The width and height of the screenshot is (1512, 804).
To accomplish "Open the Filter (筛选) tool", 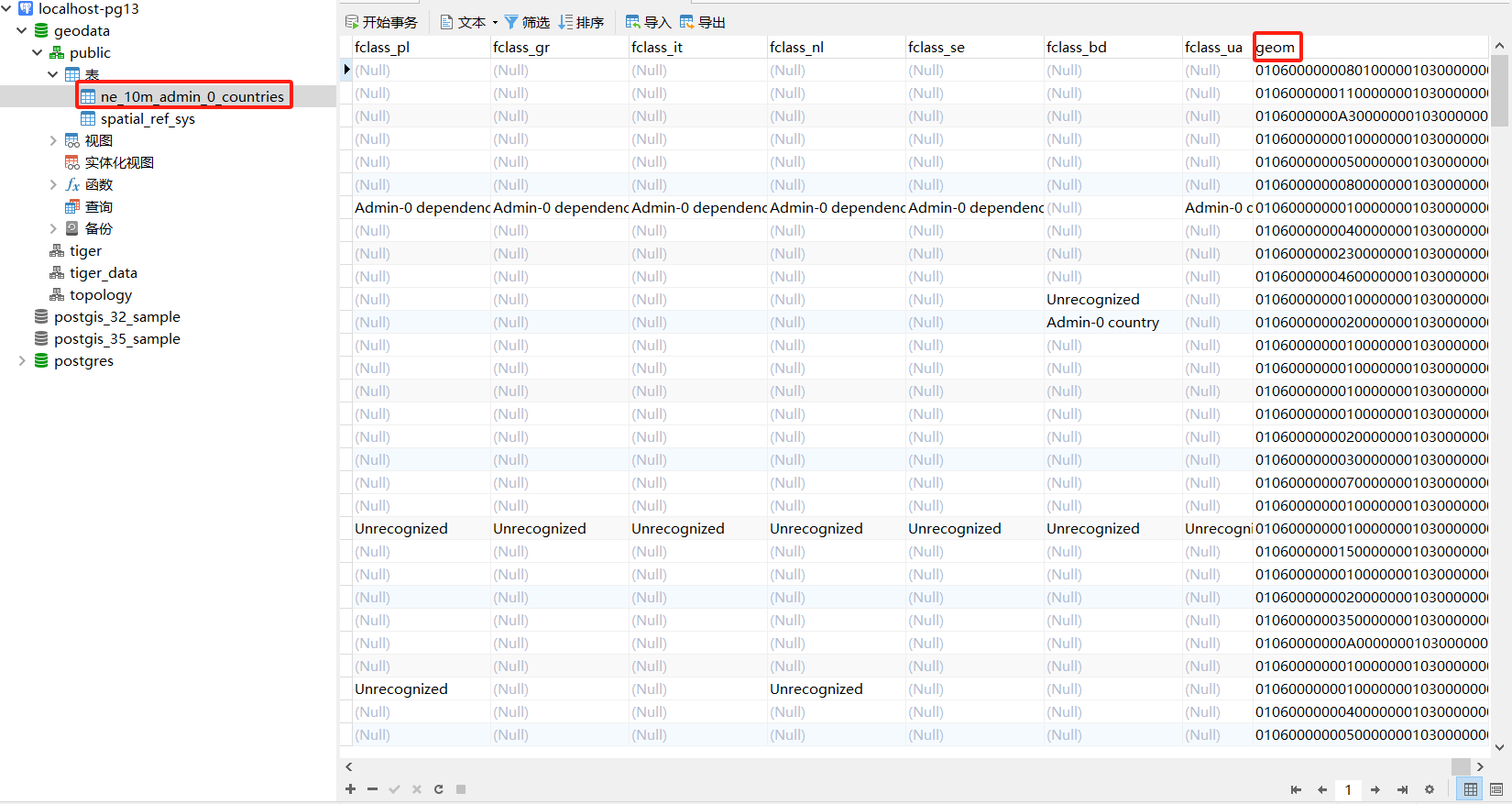I will (527, 22).
